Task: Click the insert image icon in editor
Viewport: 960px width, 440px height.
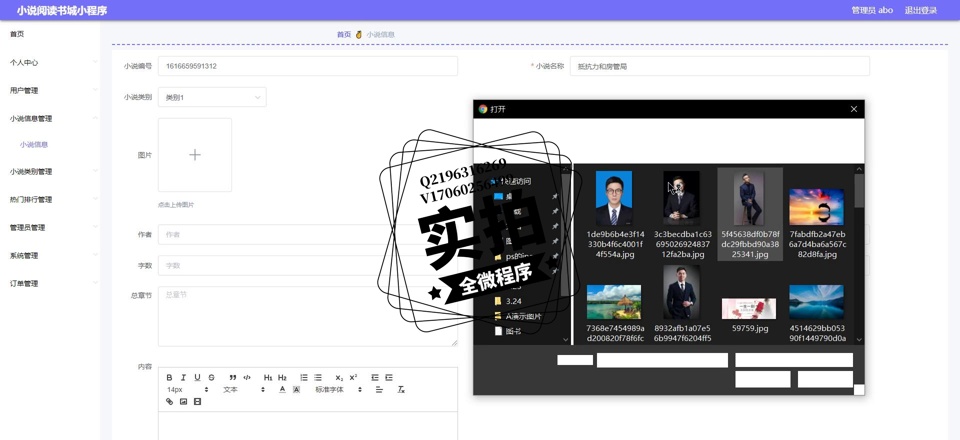Action: (x=183, y=402)
